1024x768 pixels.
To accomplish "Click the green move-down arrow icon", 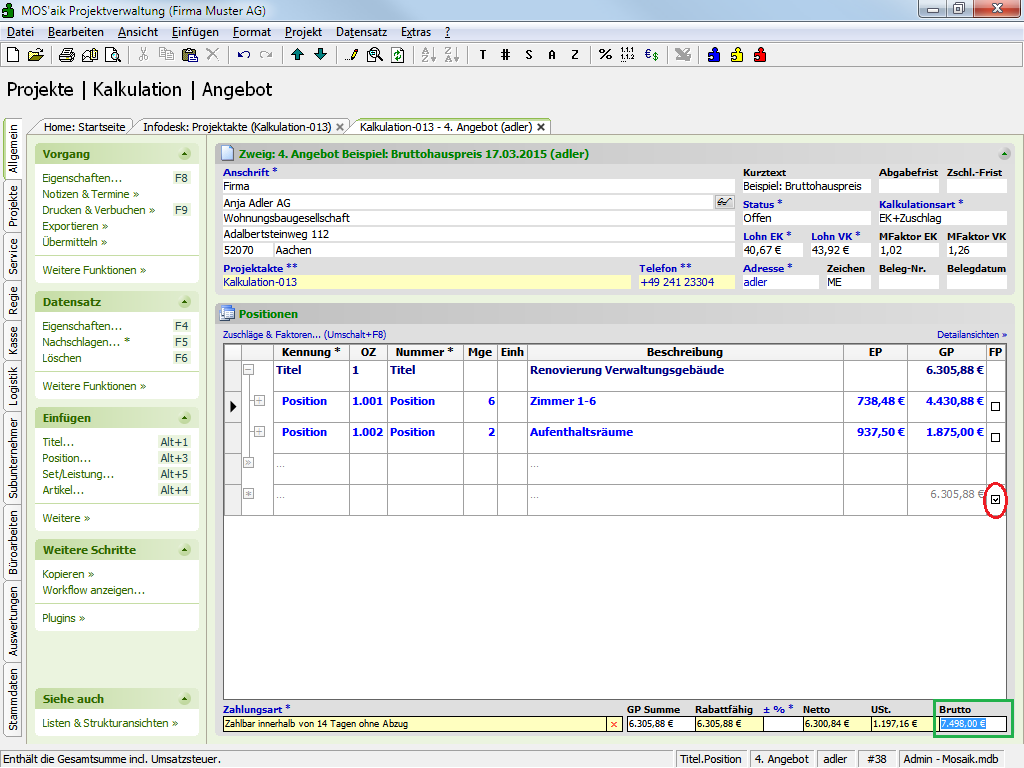I will (x=320, y=55).
